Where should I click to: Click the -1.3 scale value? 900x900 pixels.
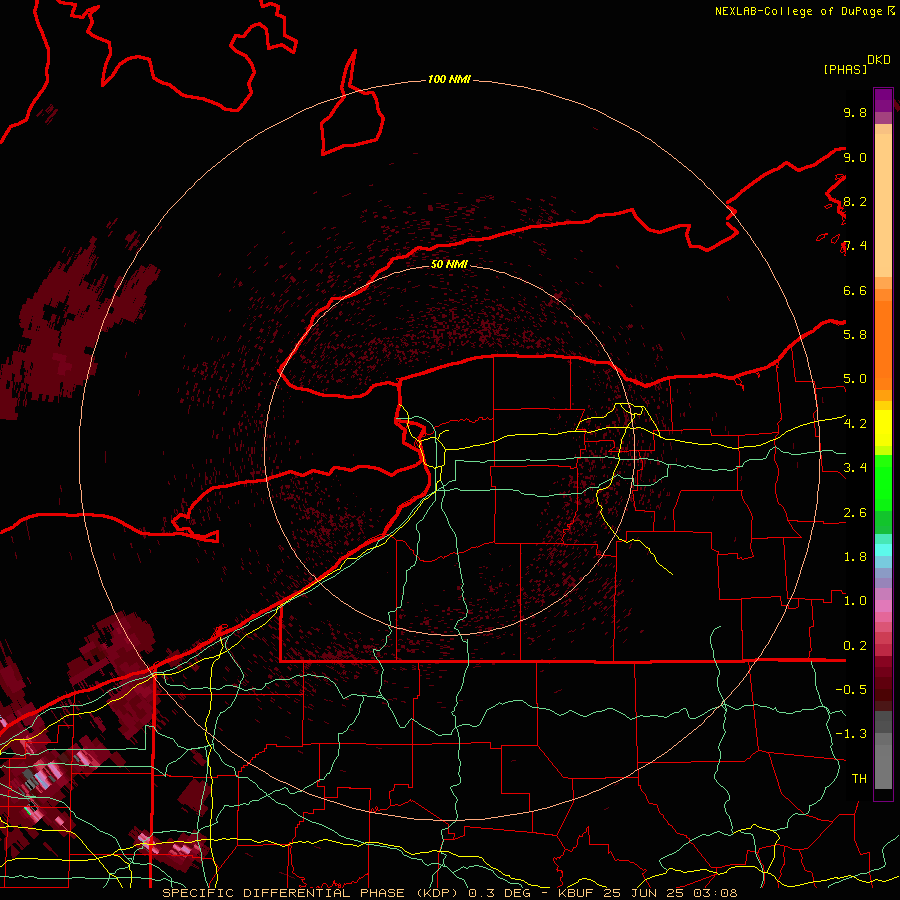click(851, 734)
